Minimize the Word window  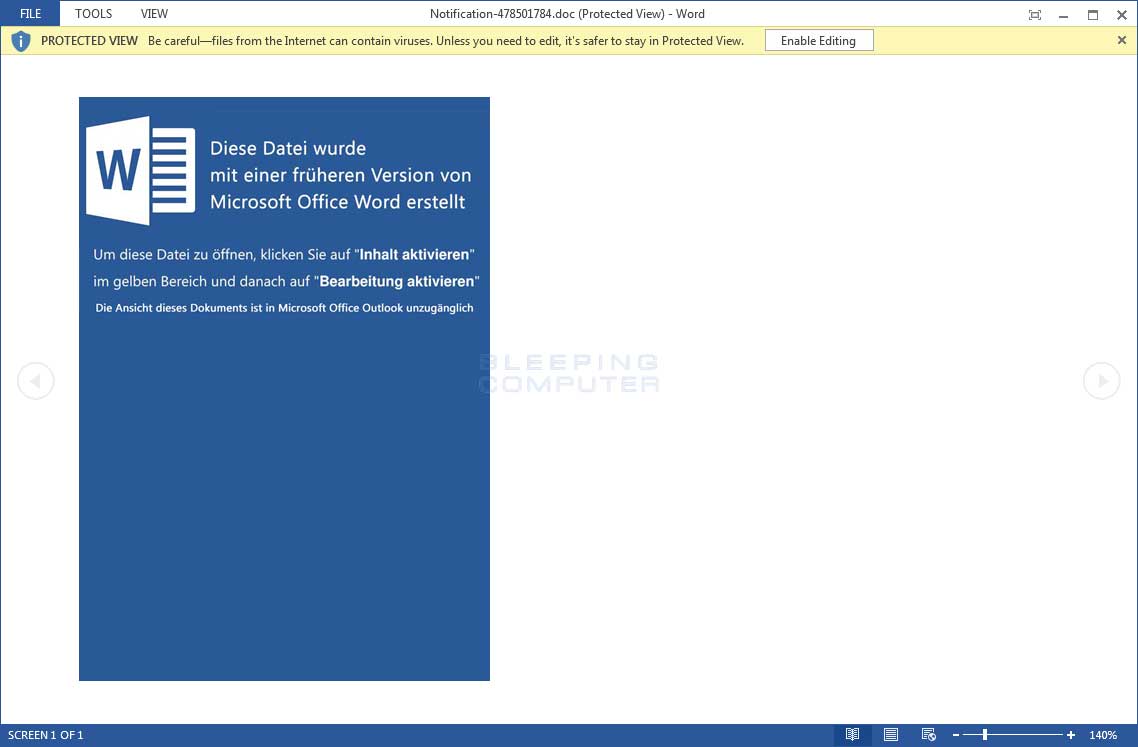point(1063,15)
